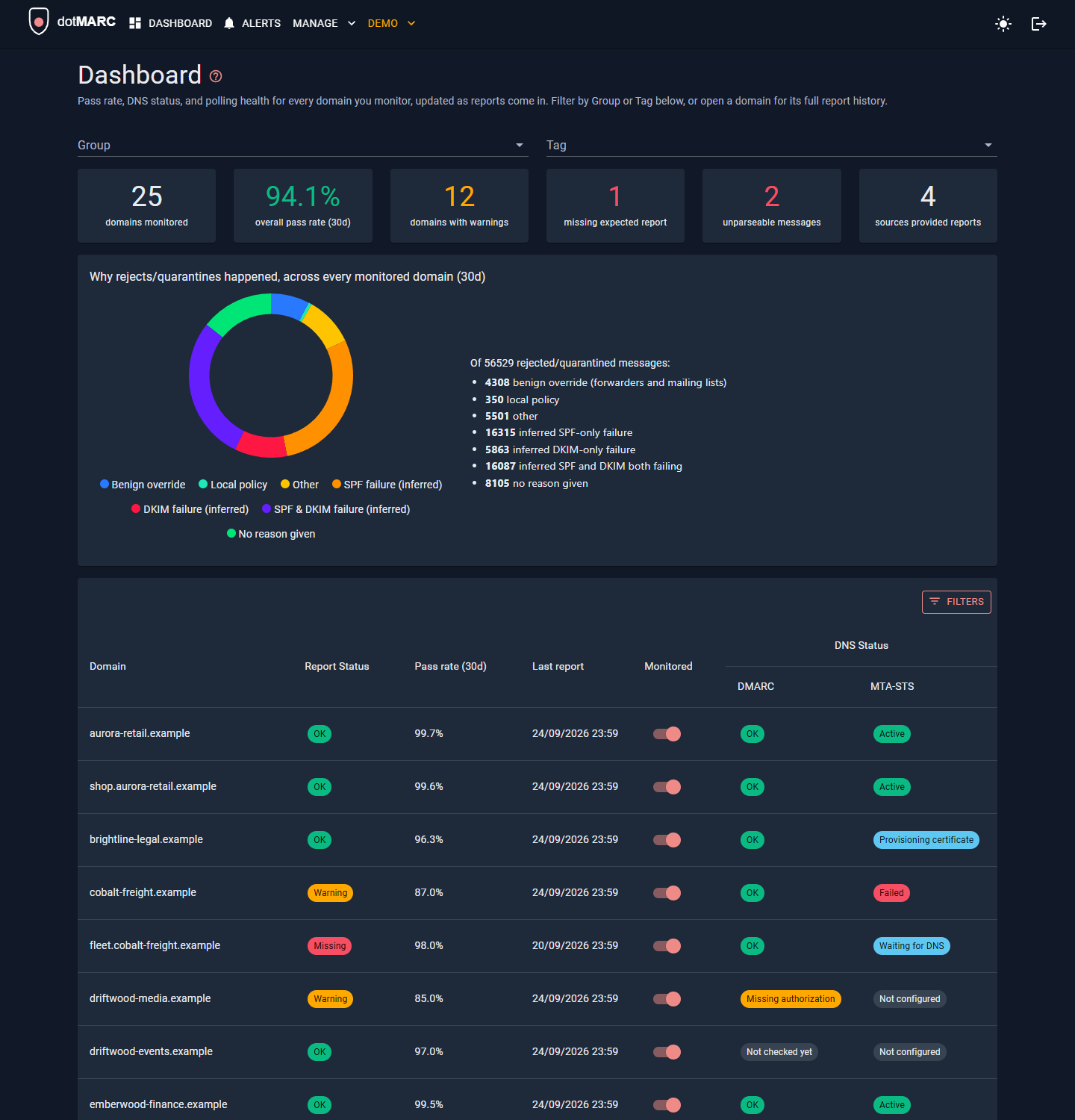
Task: Click Waiting for DNS badge
Action: [912, 946]
